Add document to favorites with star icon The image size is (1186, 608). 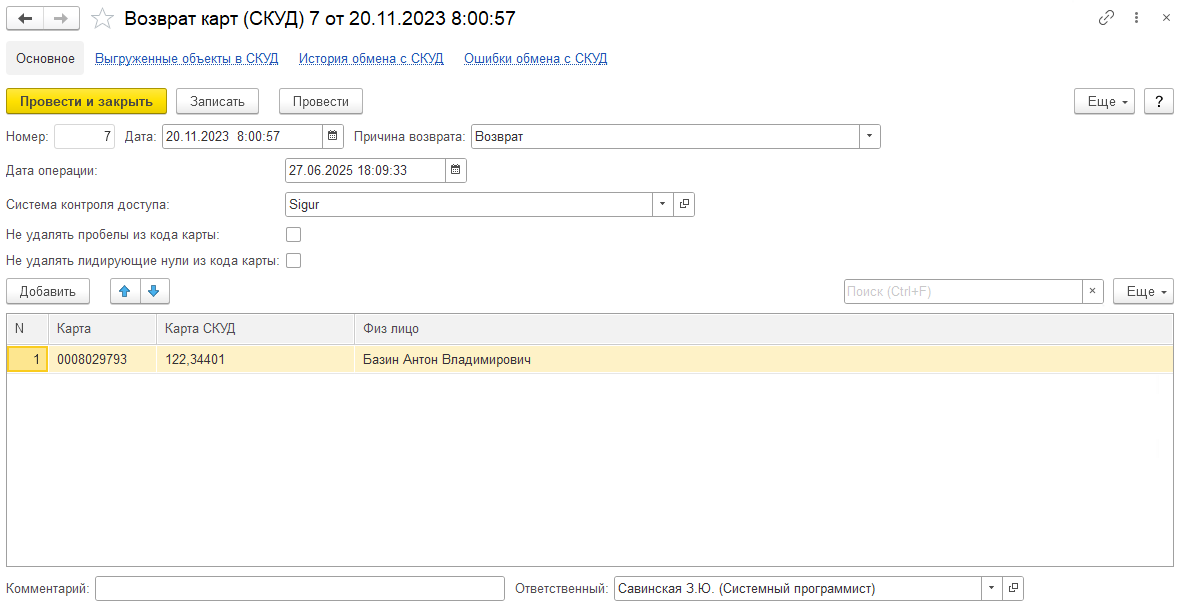(x=101, y=18)
